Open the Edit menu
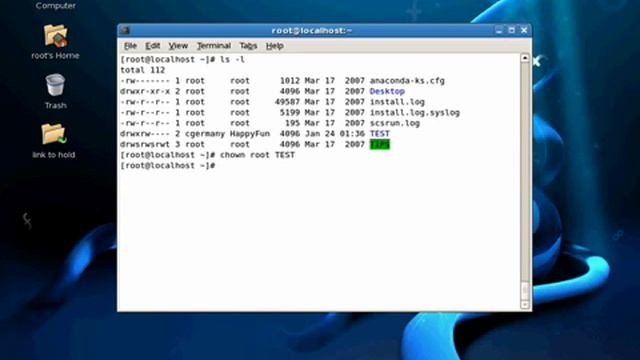The height and width of the screenshot is (360, 640). 153,46
